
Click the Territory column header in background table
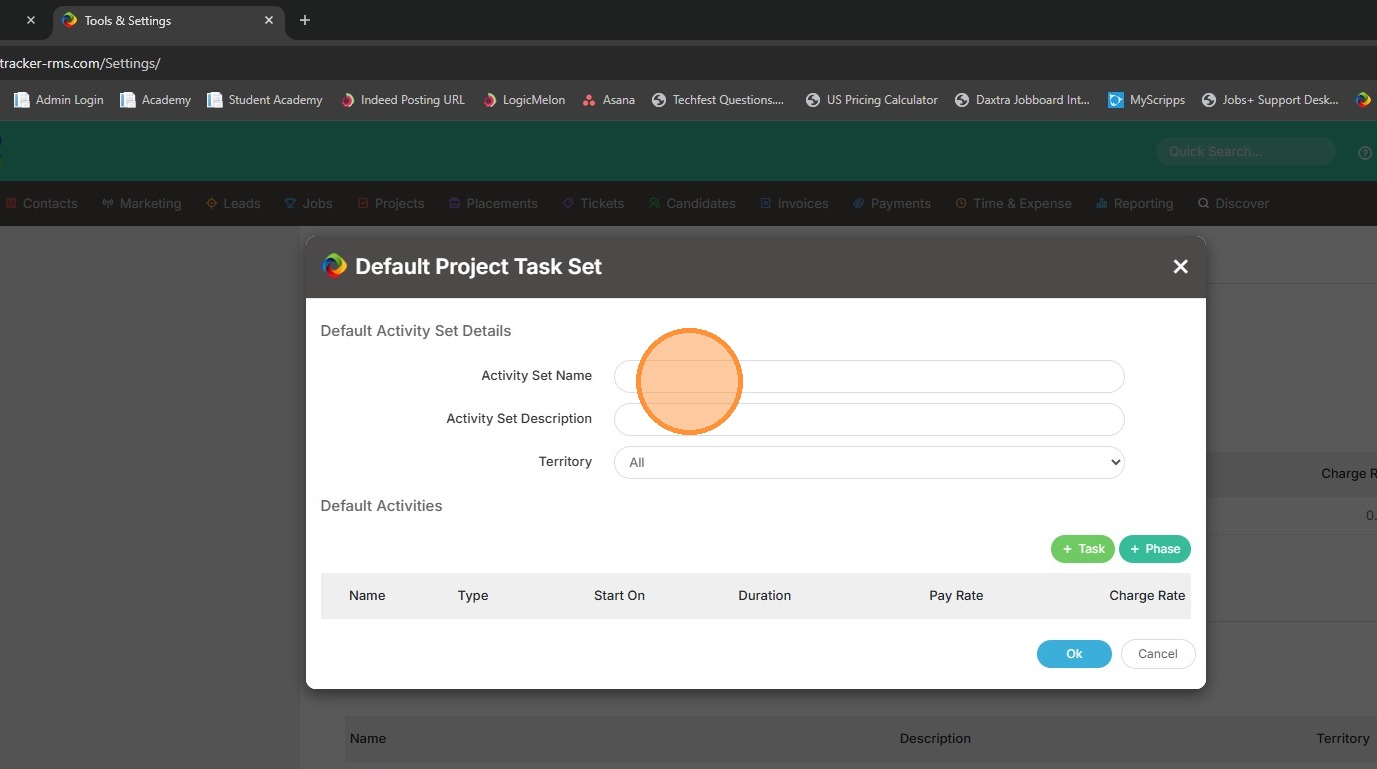coord(1343,739)
